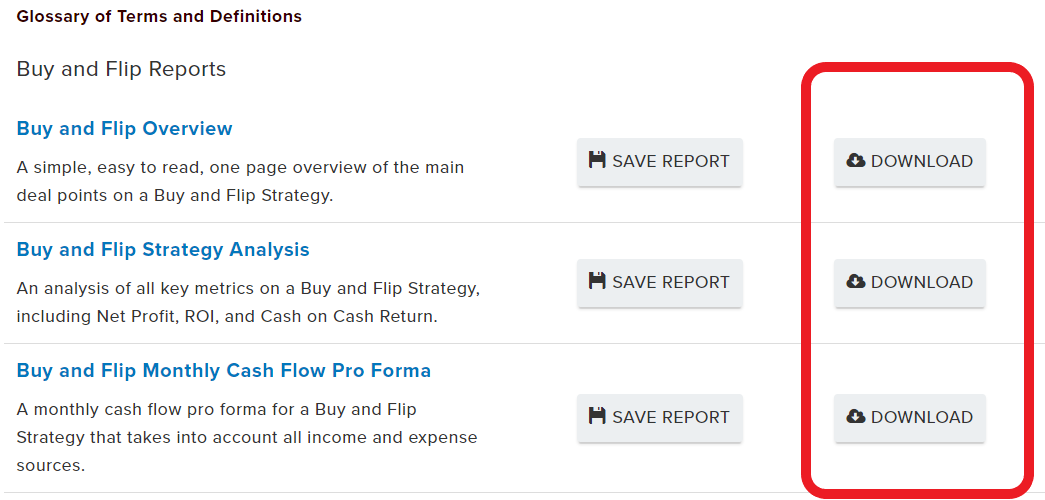
Task: Open the Buy and Flip Overview link
Action: pos(125,128)
